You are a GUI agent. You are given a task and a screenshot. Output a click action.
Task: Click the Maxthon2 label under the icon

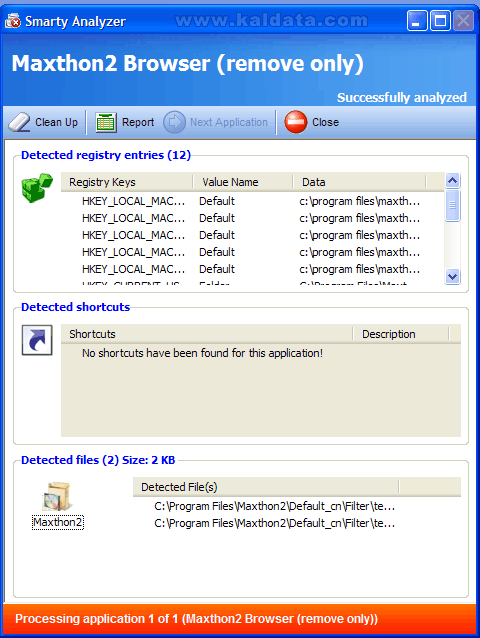tap(58, 522)
